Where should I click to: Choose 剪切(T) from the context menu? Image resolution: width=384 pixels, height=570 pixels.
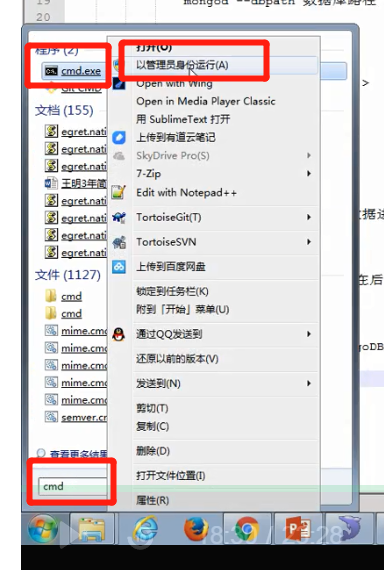point(152,408)
